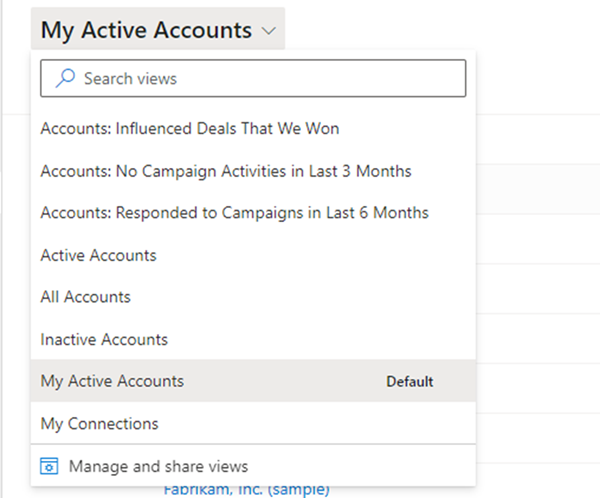This screenshot has height=498, width=600.
Task: Show the Inactive Accounts view
Action: point(104,339)
